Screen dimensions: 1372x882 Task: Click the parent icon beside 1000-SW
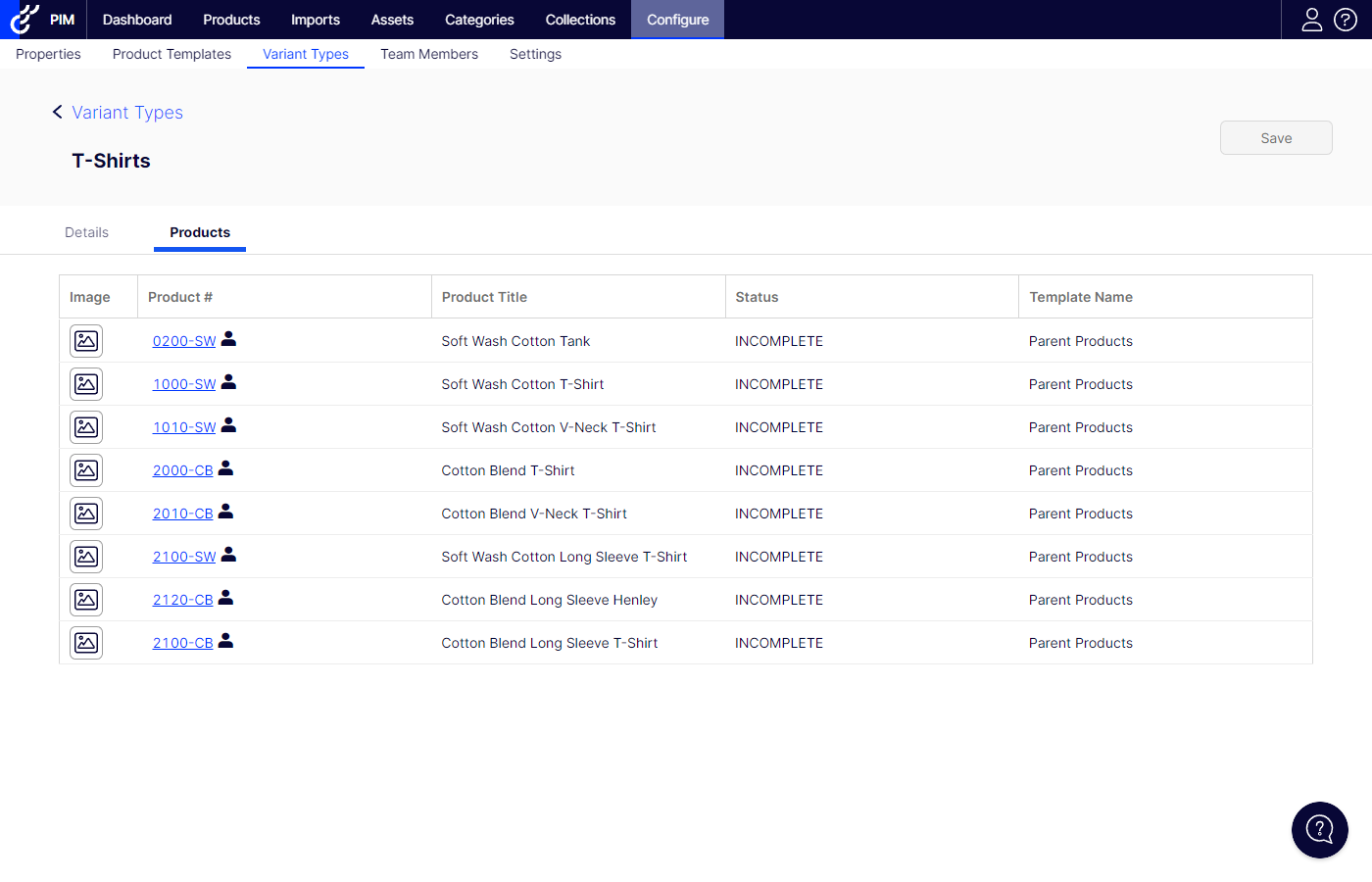228,382
